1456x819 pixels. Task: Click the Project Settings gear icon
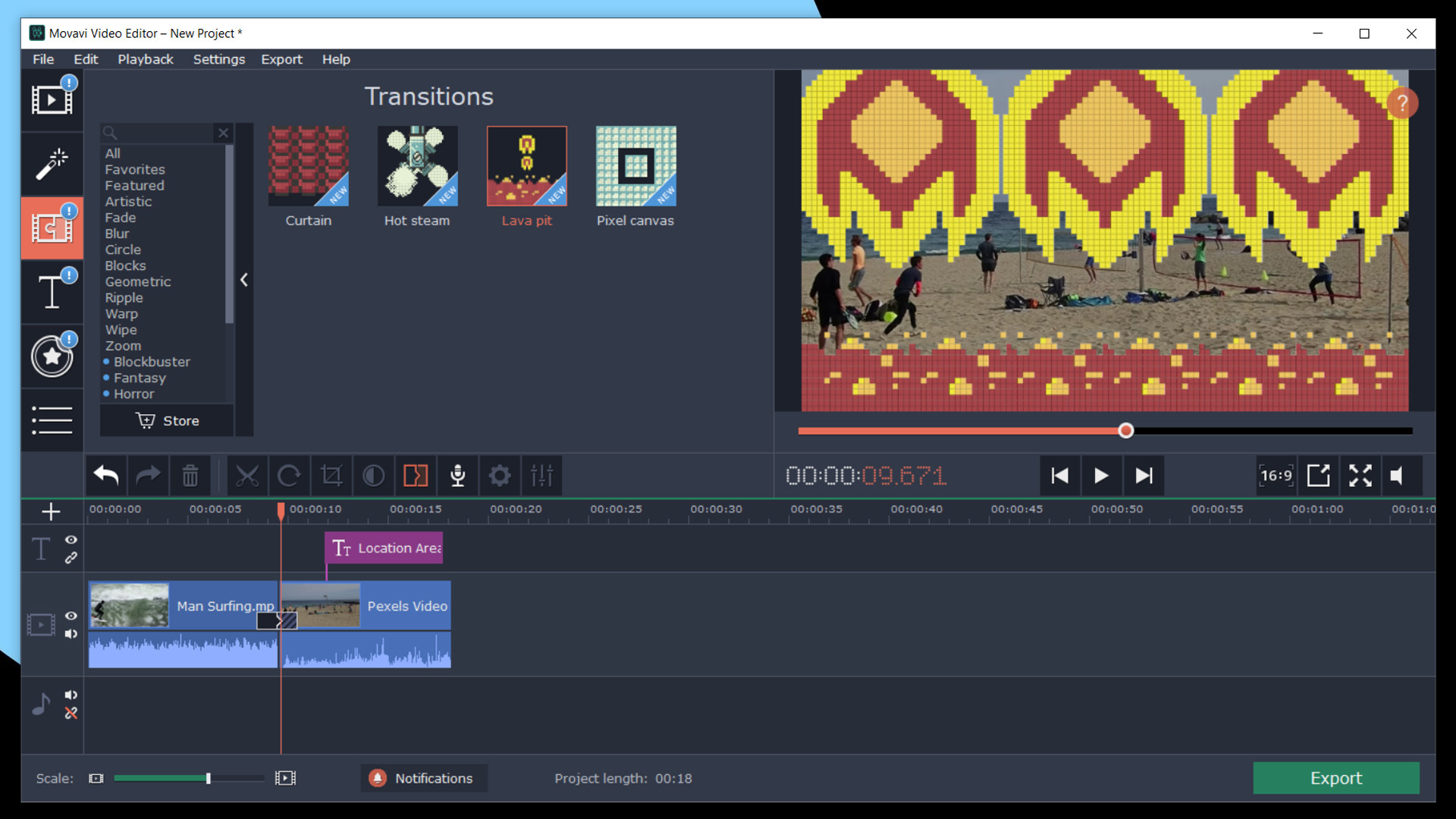tap(500, 475)
